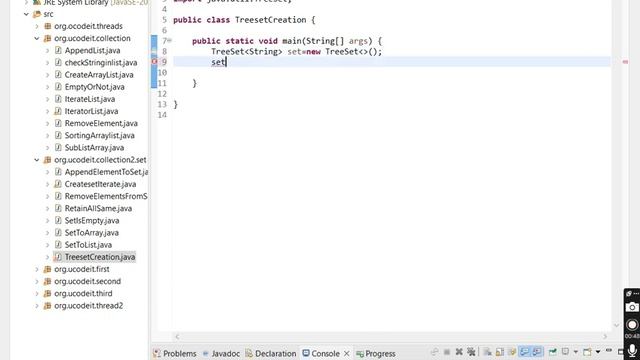Click the CreatesetIterate.java file icon
This screenshot has width=640, height=360.
coord(58,184)
